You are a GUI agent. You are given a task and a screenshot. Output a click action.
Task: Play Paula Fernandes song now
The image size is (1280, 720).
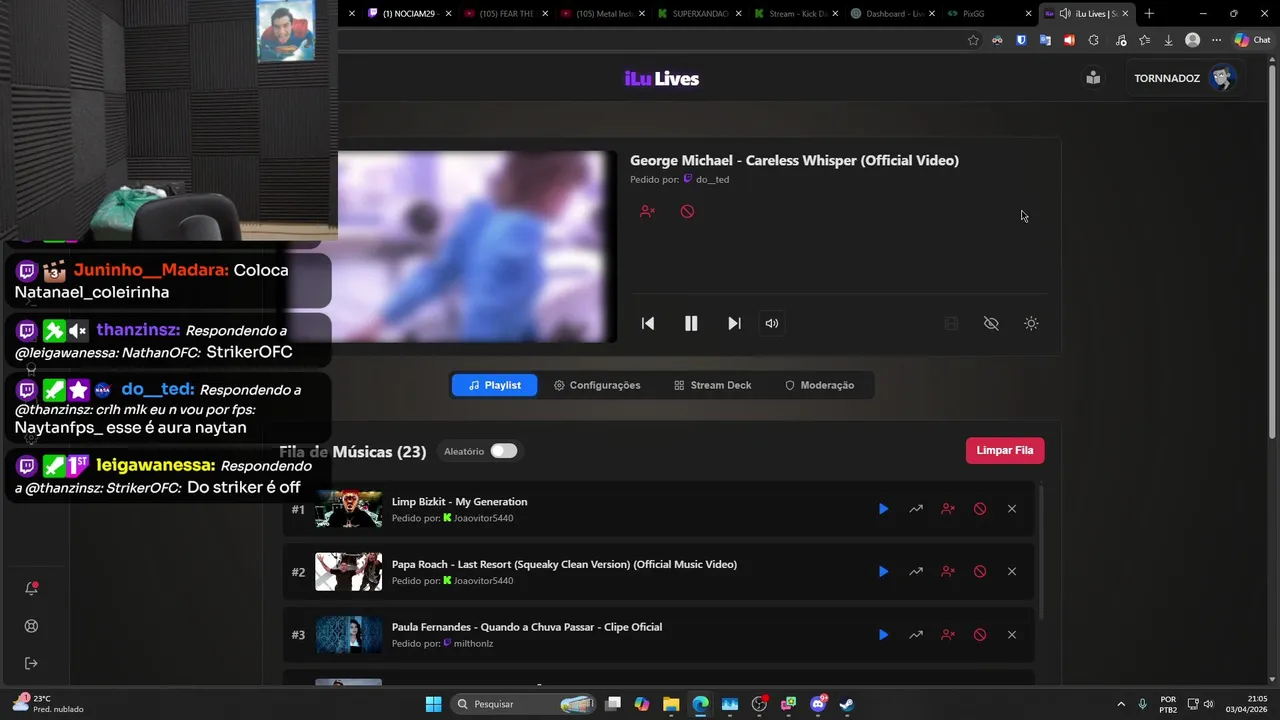(x=883, y=635)
